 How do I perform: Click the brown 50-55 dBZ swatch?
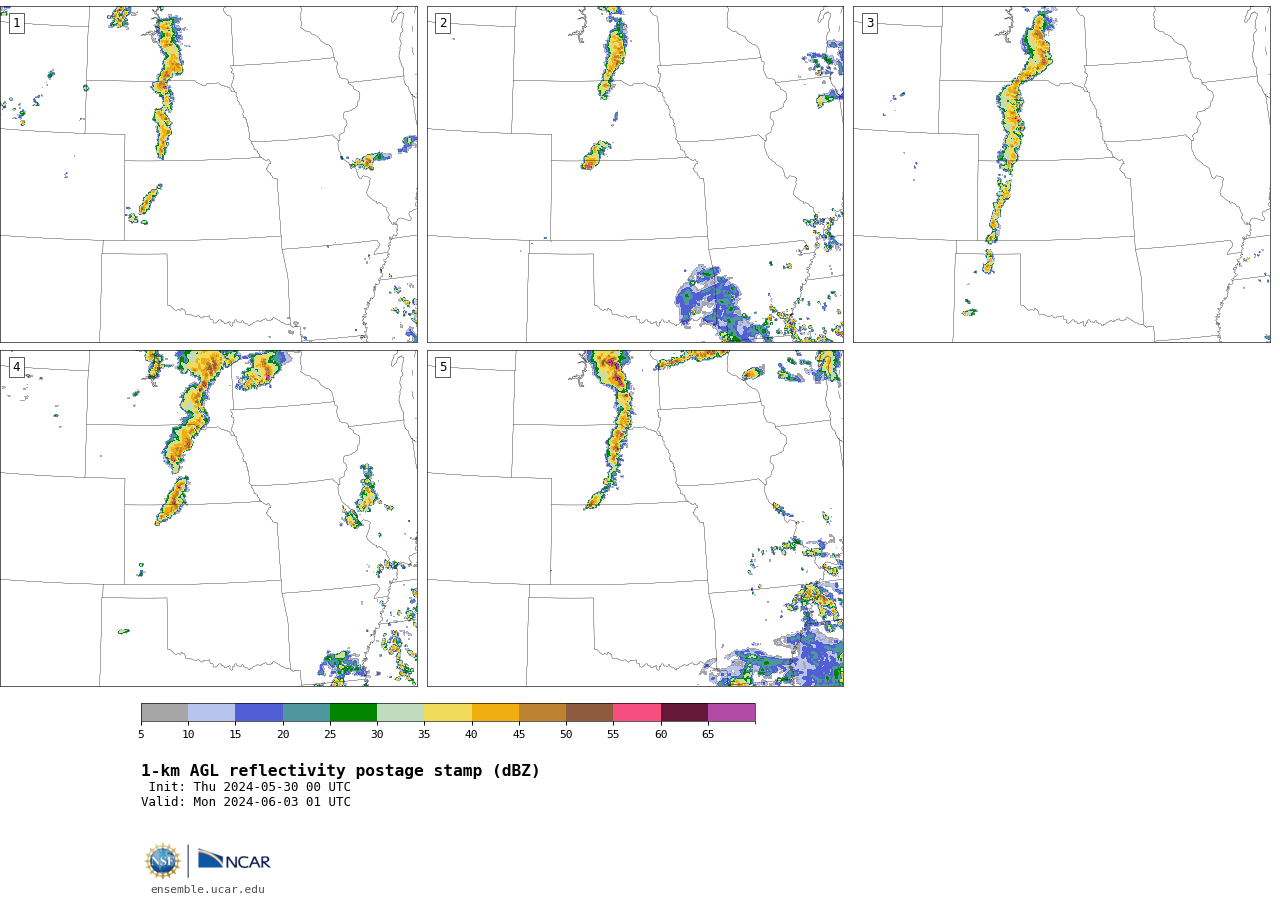click(589, 713)
